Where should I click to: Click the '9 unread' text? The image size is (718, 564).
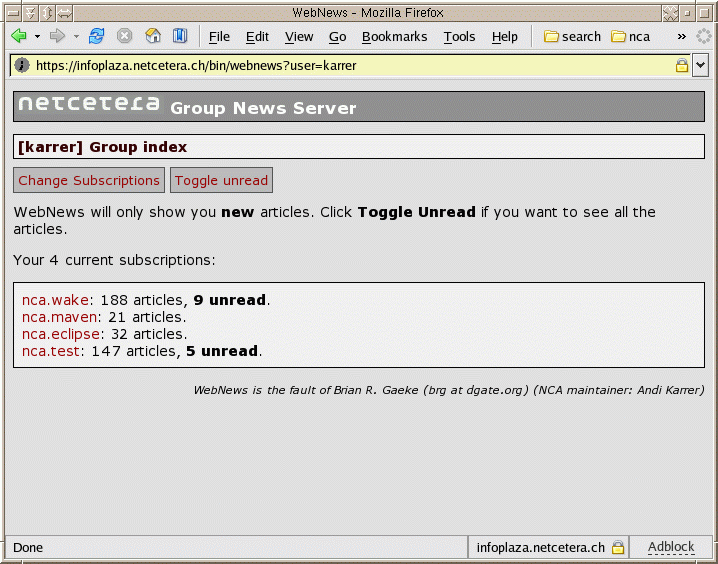point(230,300)
